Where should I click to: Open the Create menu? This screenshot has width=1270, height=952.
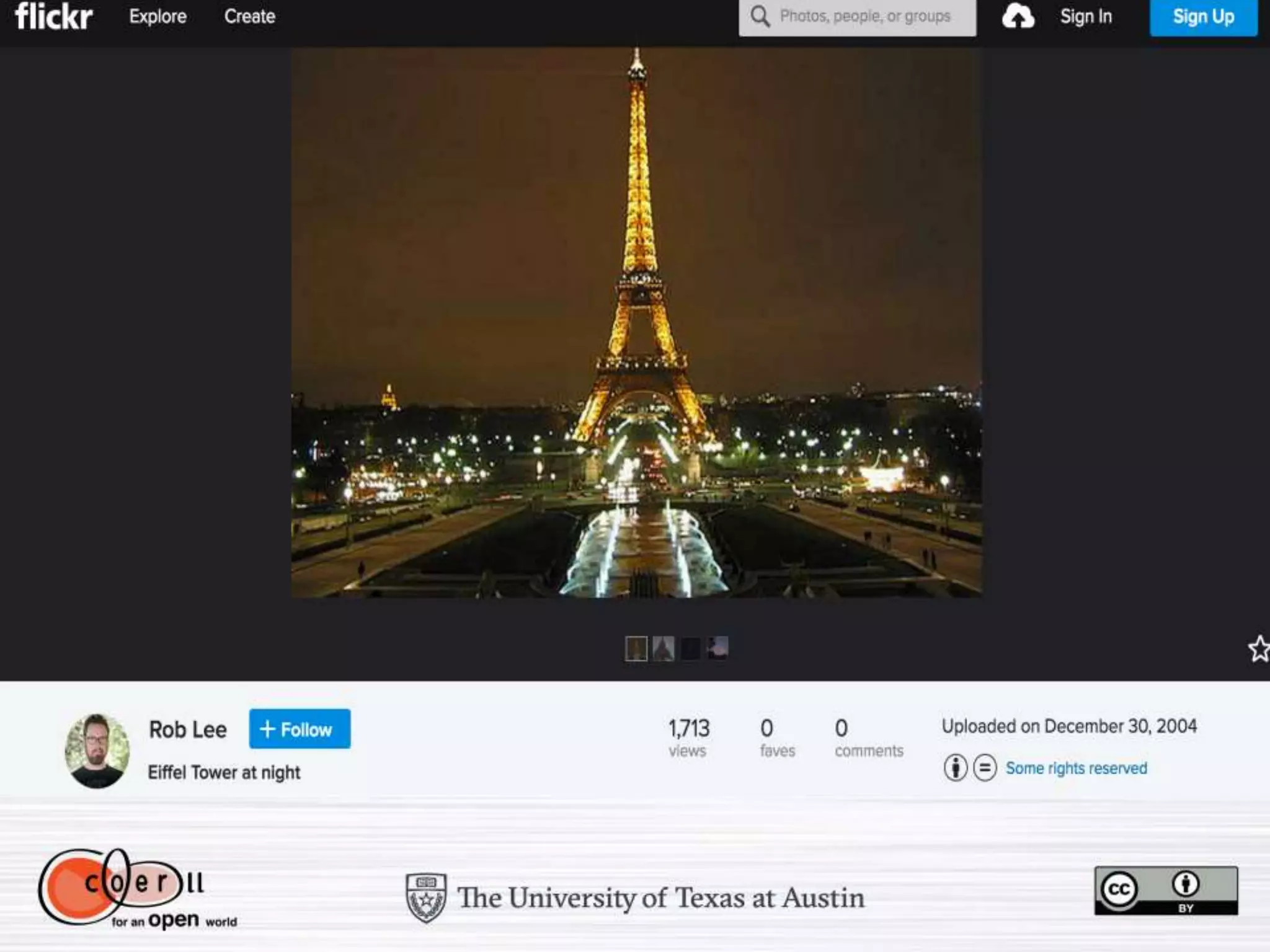point(249,17)
